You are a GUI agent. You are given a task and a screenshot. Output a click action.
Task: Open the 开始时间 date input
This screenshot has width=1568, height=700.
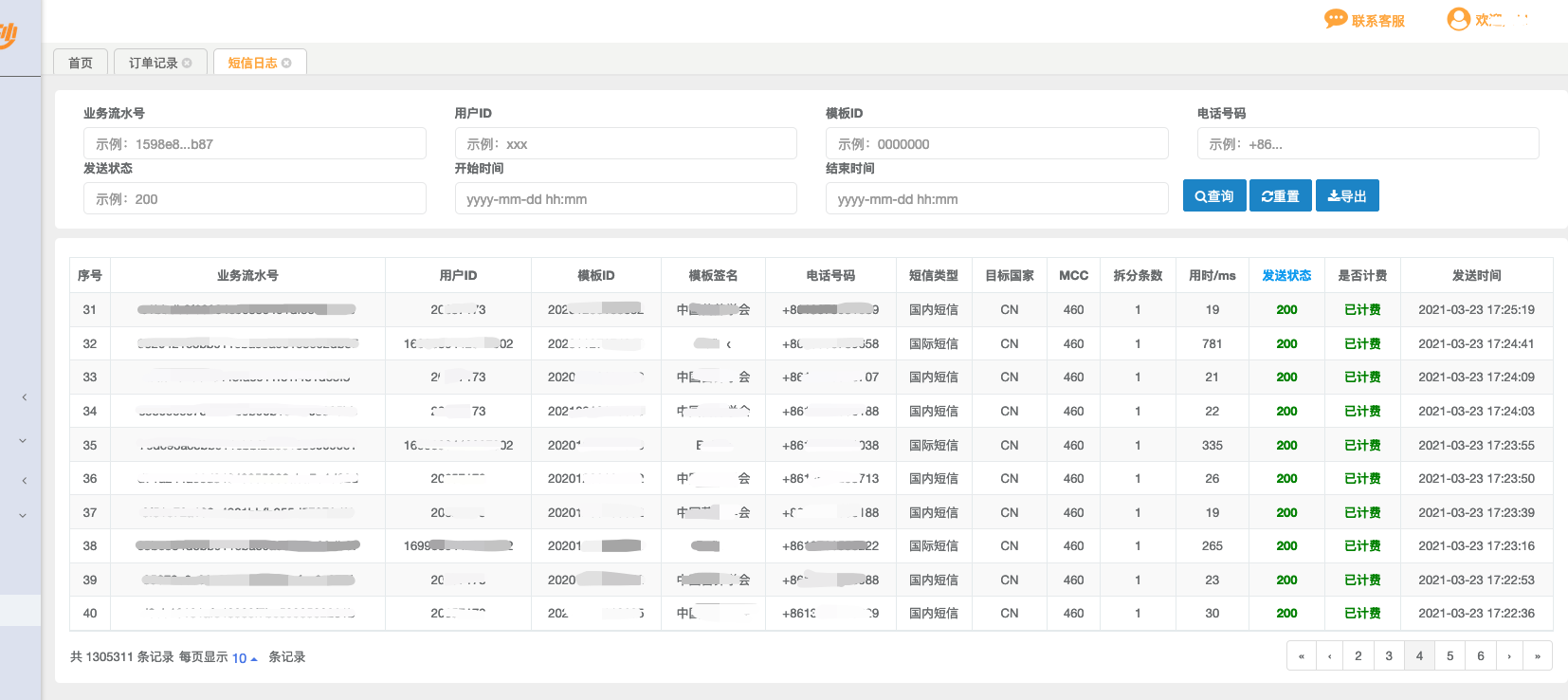626,198
